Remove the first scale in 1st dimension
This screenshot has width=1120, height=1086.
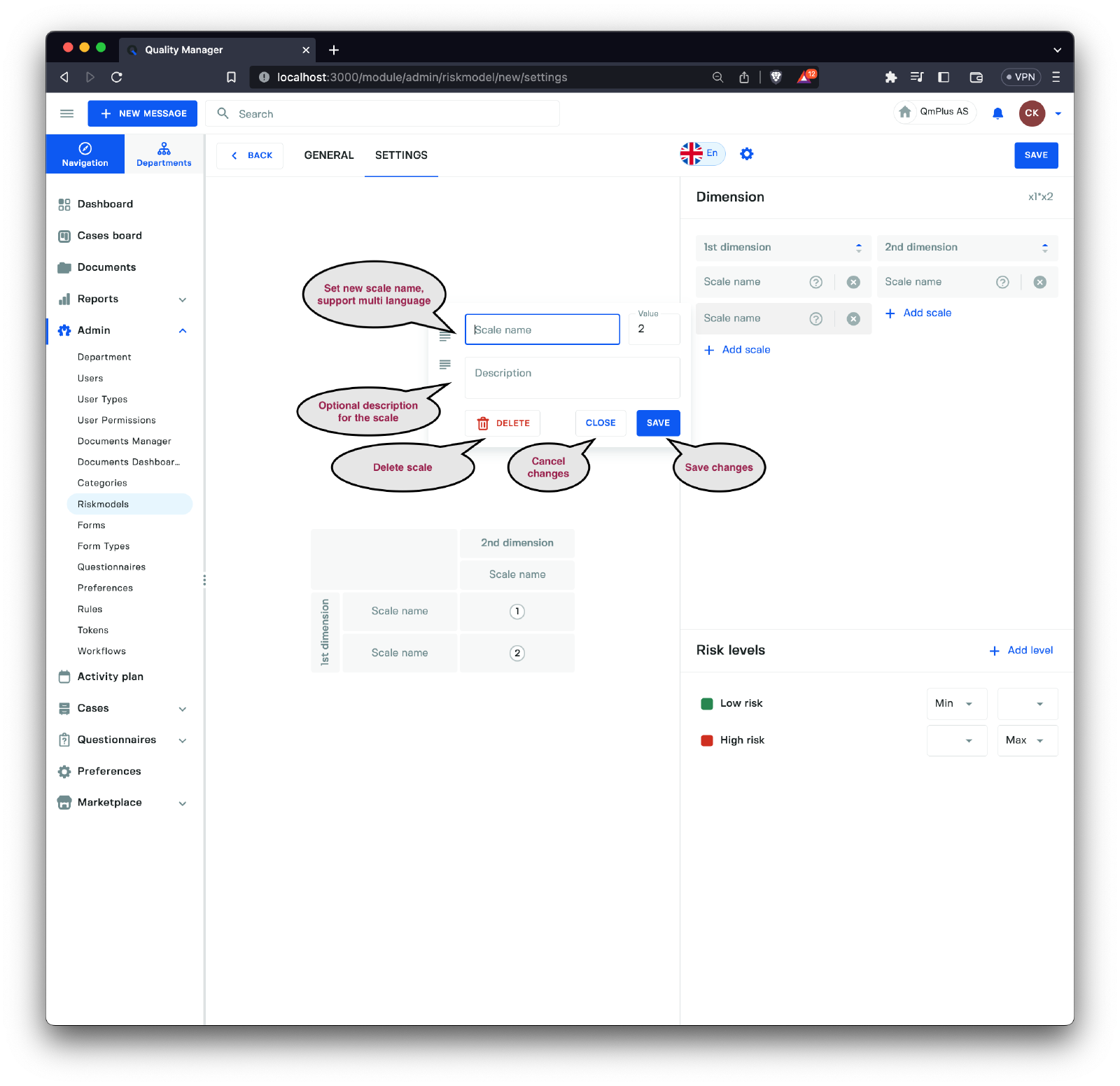[x=853, y=282]
